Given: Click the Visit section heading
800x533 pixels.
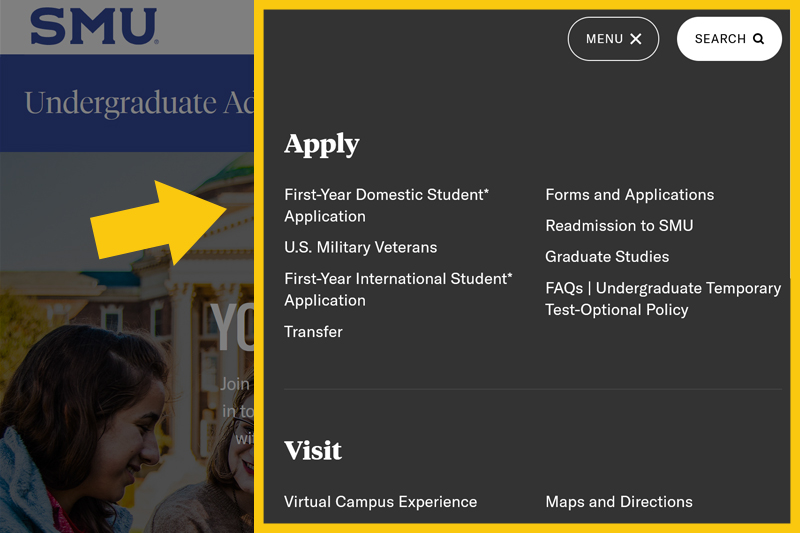Looking at the screenshot, I should tap(313, 450).
